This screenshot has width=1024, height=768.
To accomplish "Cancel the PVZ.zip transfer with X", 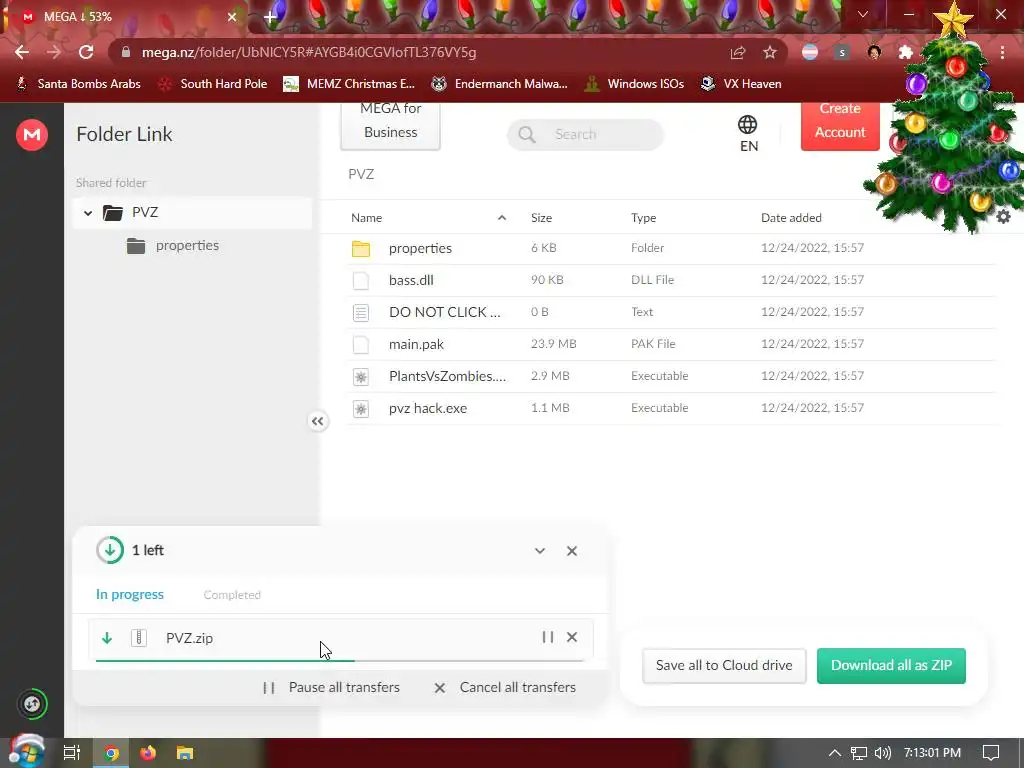I will pyautogui.click(x=572, y=637).
